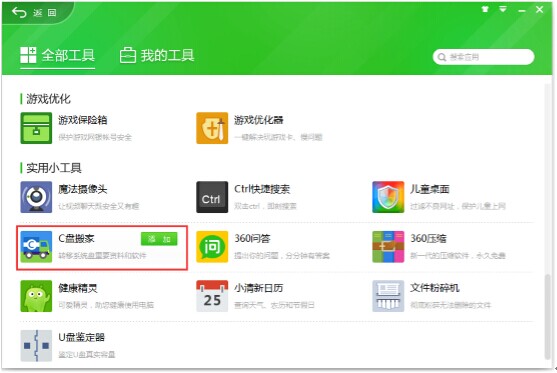Switch to the 全部工具 tab

coord(58,56)
